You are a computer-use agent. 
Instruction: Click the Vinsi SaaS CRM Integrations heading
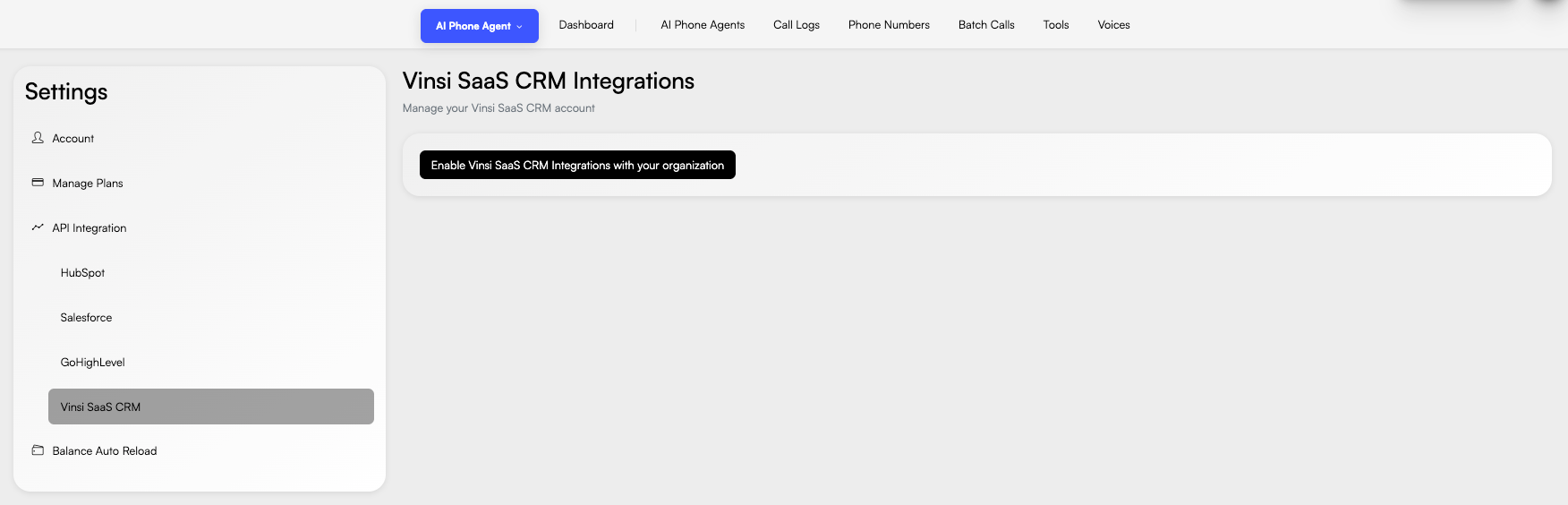pos(549,81)
